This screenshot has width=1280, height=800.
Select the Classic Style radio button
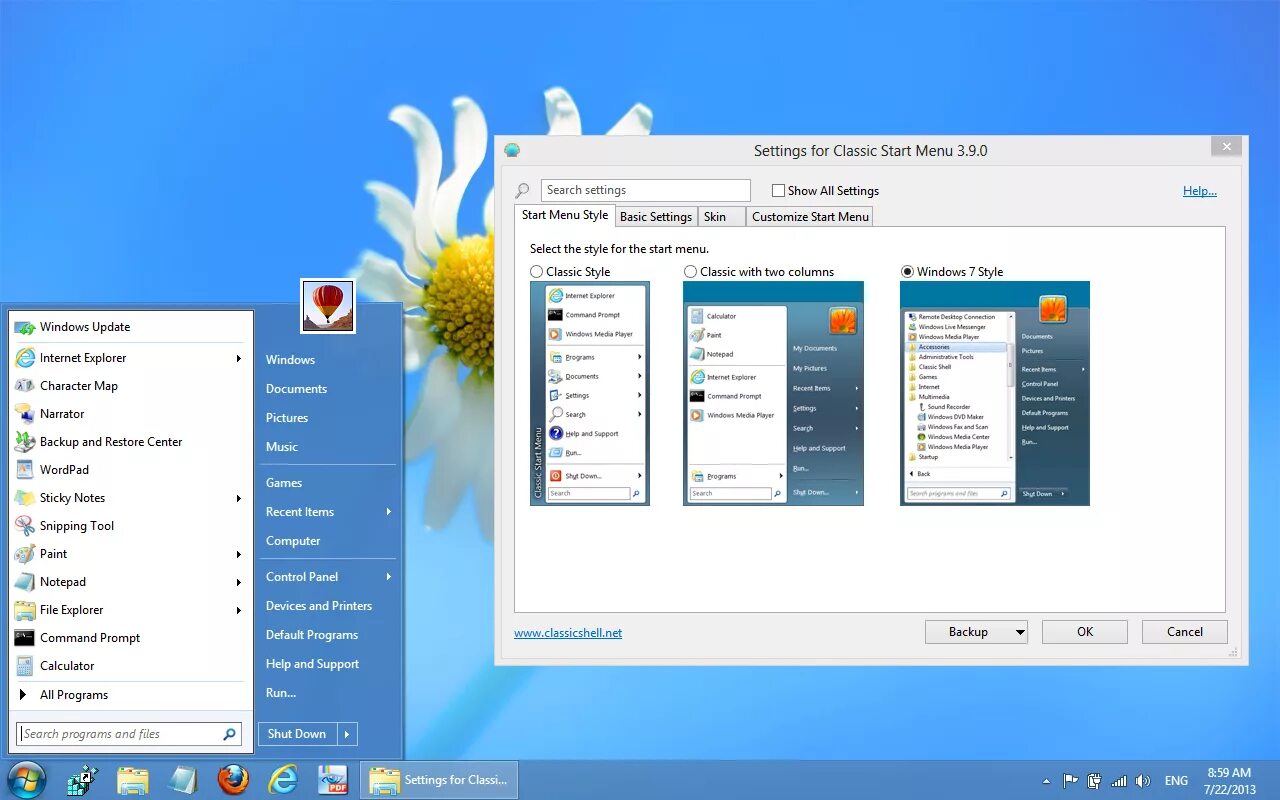[537, 271]
